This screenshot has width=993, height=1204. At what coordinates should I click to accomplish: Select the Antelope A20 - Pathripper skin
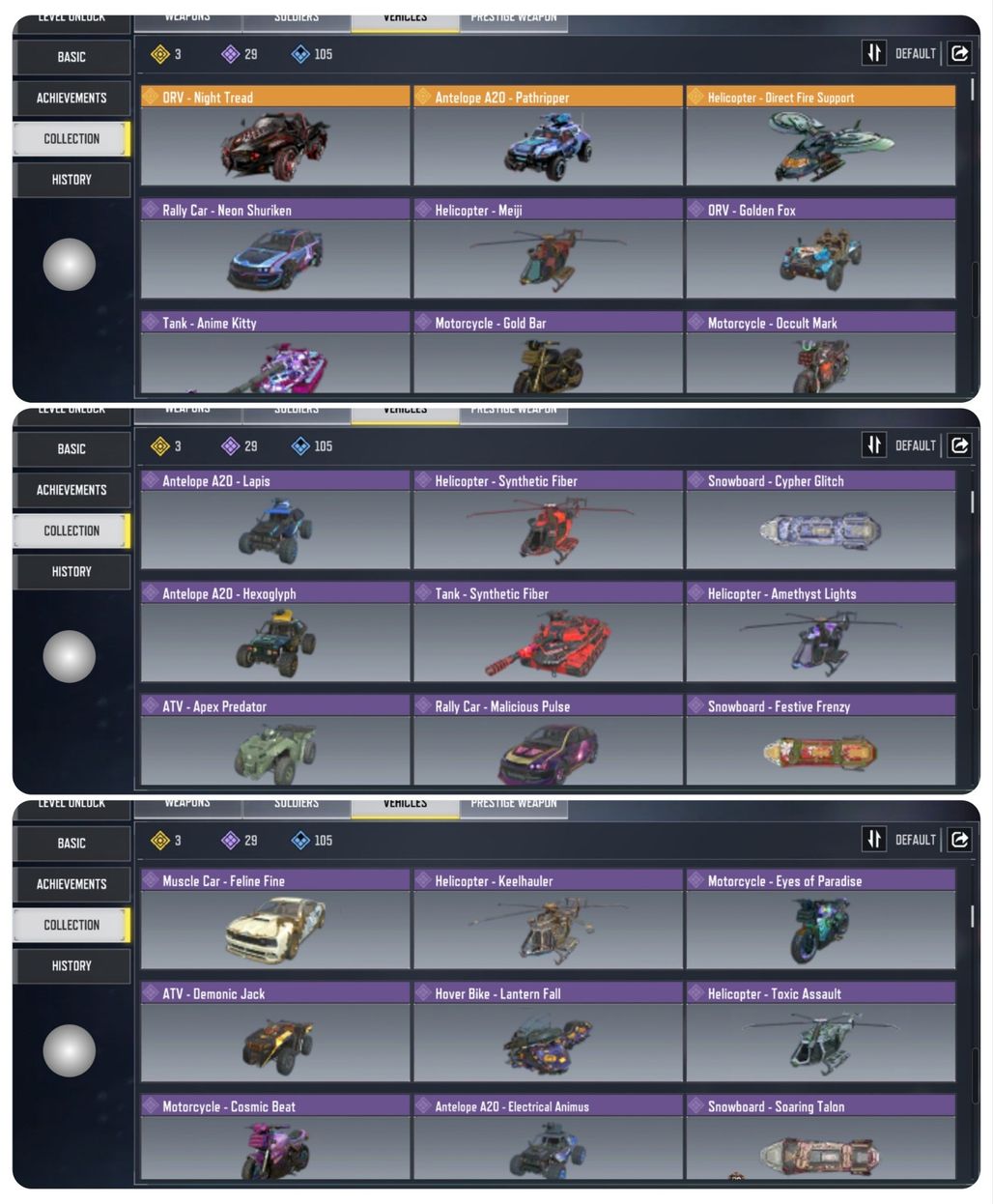point(548,135)
